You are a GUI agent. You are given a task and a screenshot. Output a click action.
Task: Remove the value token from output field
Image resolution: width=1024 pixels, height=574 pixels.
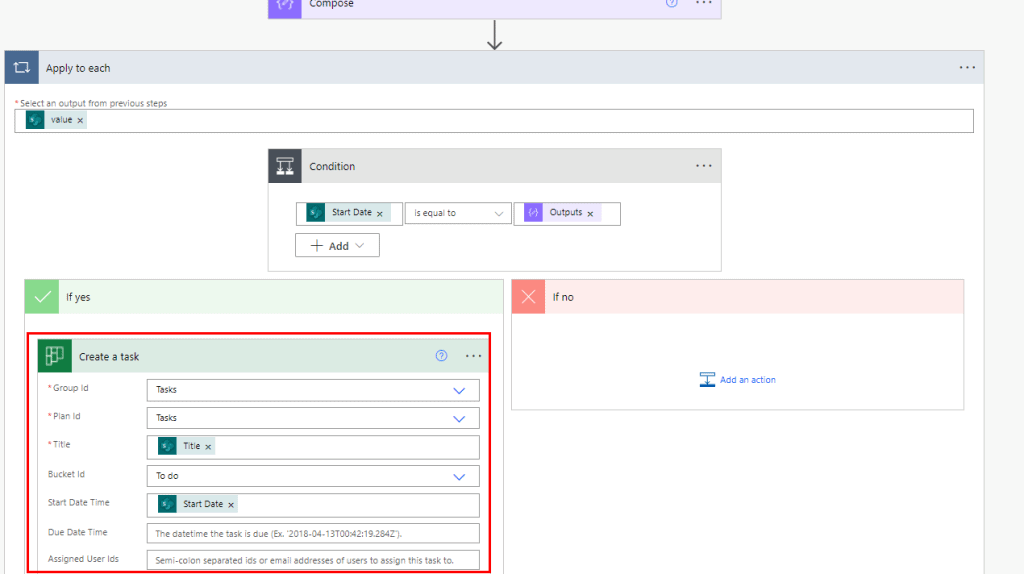coord(80,120)
